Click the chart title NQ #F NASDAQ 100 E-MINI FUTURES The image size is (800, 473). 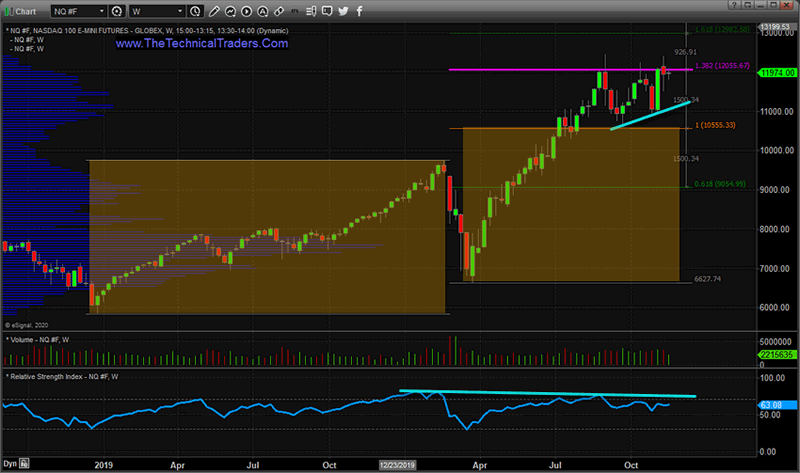147,31
